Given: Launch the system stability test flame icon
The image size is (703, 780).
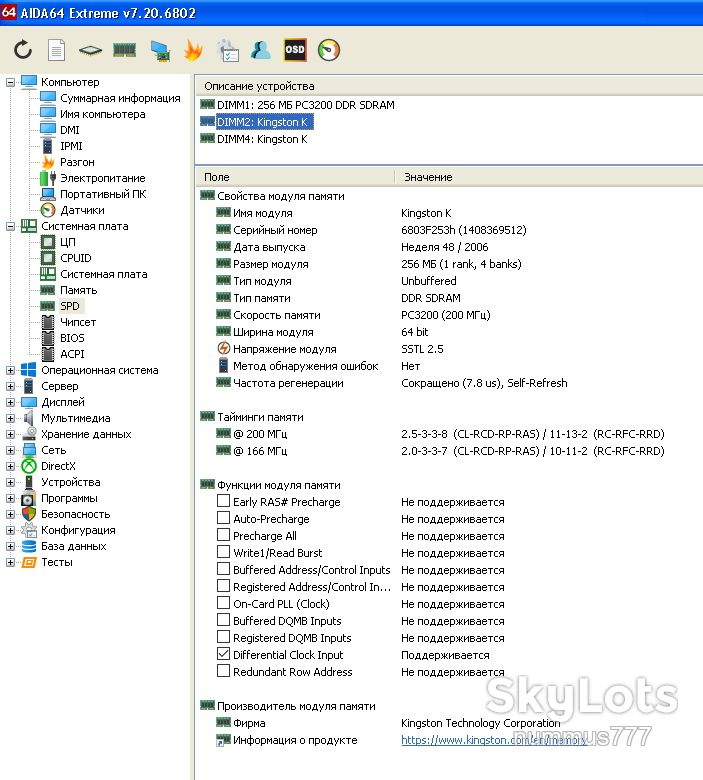Looking at the screenshot, I should pos(193,50).
